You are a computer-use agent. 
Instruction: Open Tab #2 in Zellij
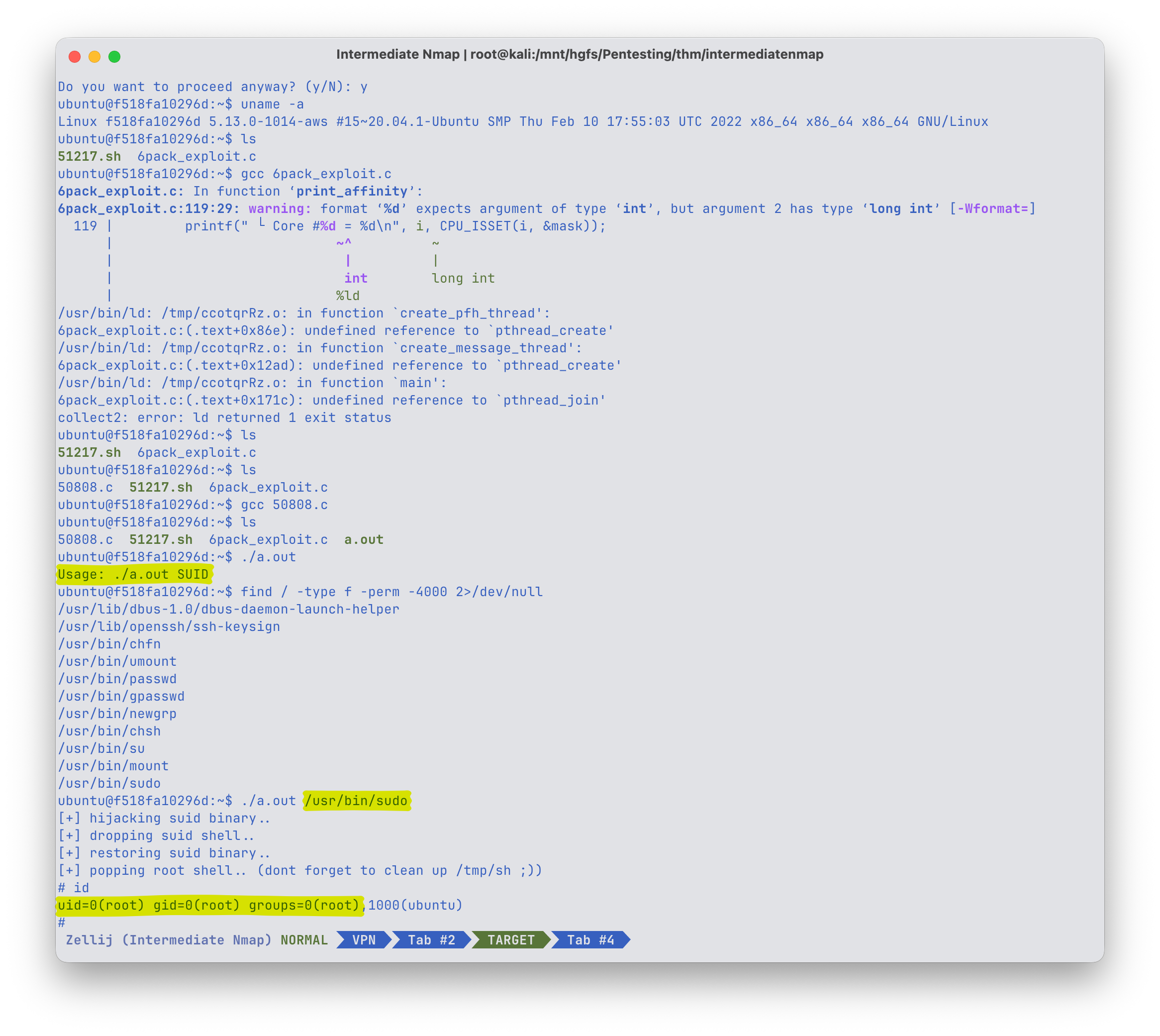(431, 940)
